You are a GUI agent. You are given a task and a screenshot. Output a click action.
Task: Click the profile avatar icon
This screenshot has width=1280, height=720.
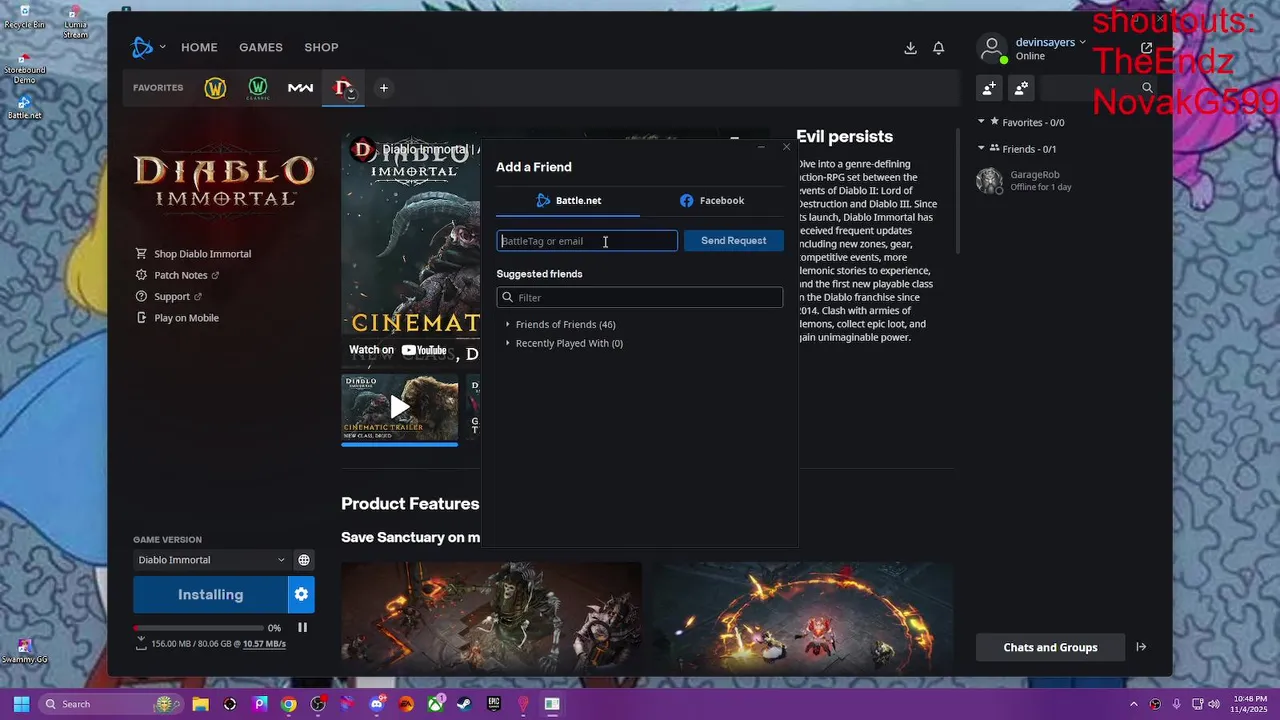(x=991, y=48)
